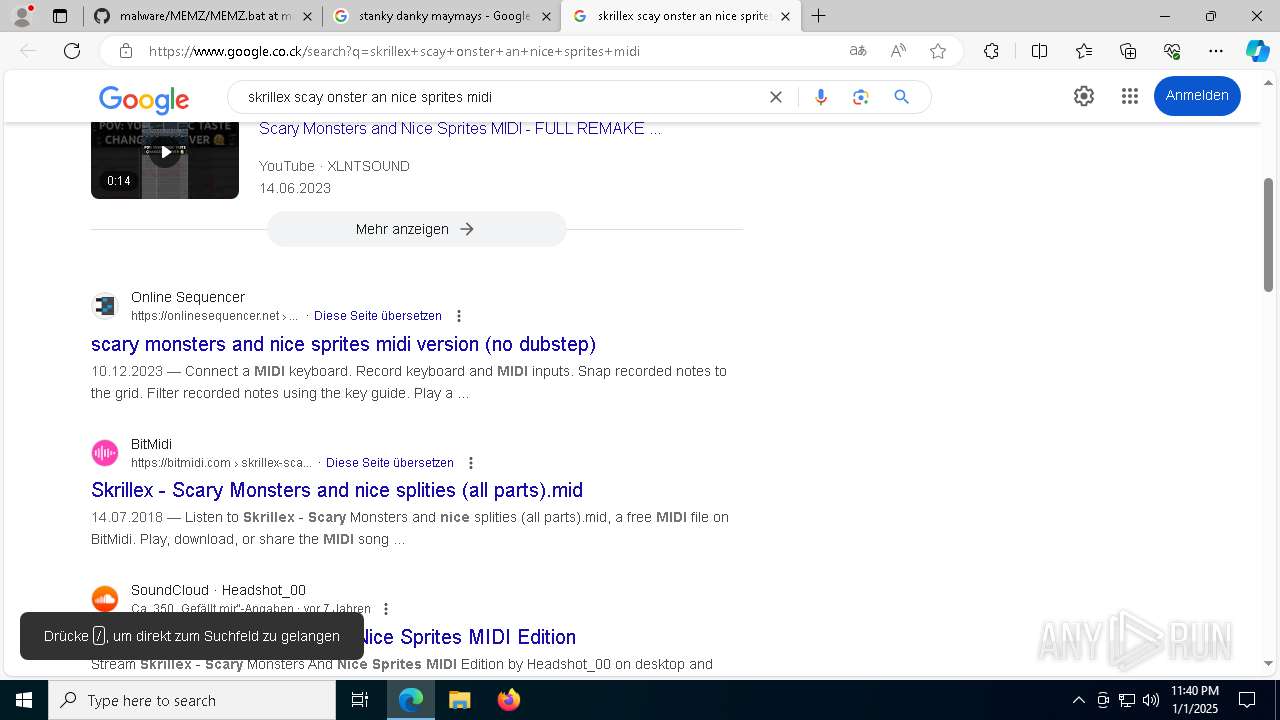Clear the Google search box text

776,97
